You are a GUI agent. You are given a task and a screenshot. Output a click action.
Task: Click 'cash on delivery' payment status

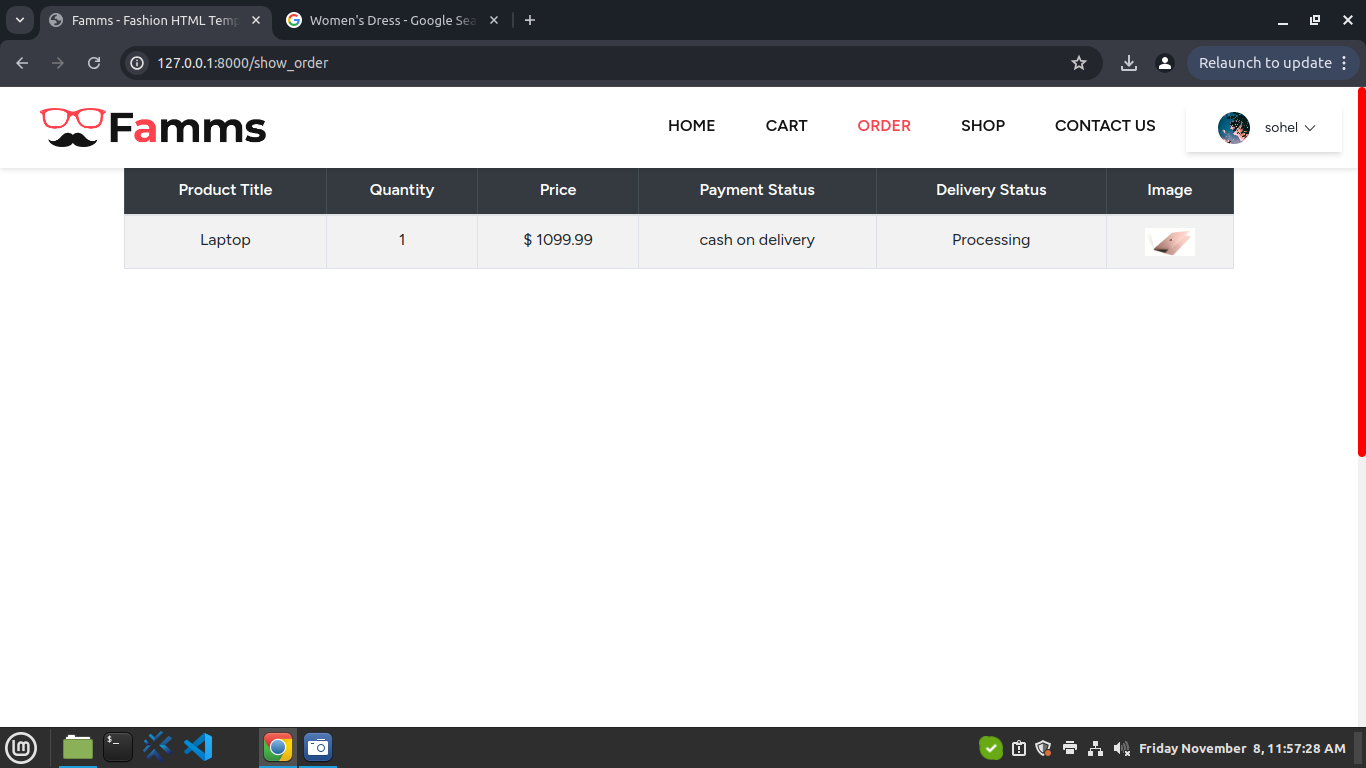pyautogui.click(x=757, y=240)
